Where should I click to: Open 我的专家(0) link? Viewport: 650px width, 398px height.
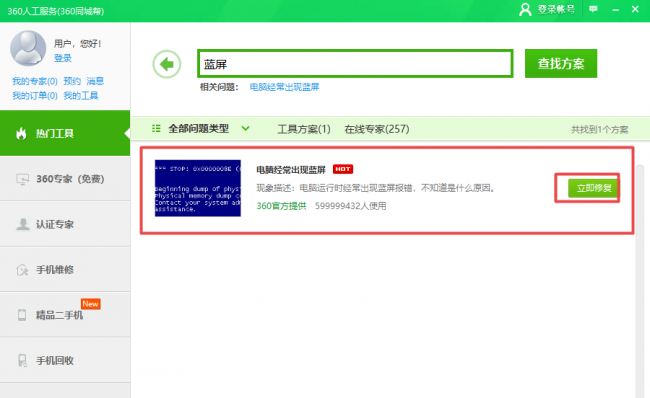[x=35, y=81]
